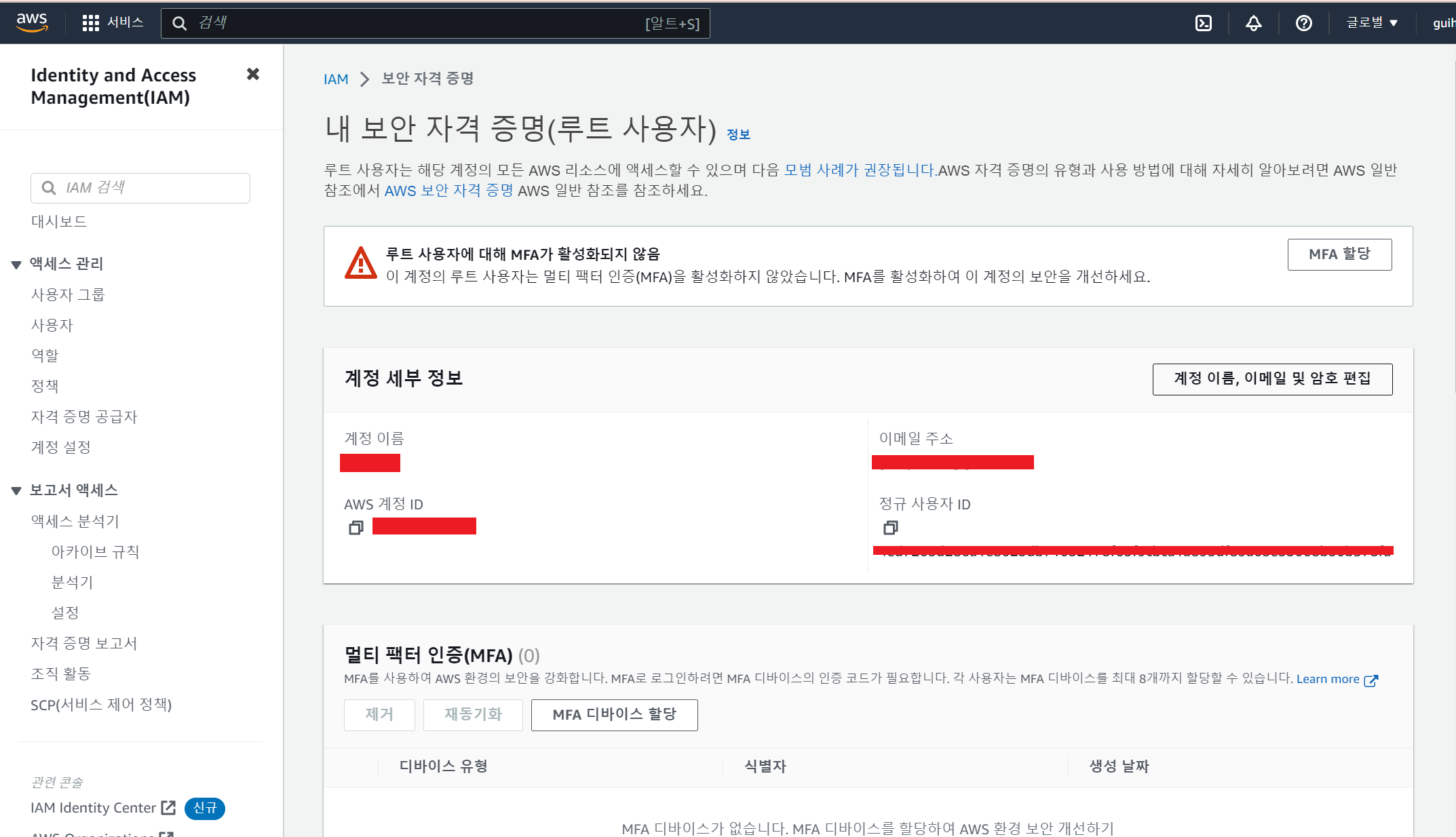Open the notifications bell icon
The image size is (1456, 837).
[1254, 23]
